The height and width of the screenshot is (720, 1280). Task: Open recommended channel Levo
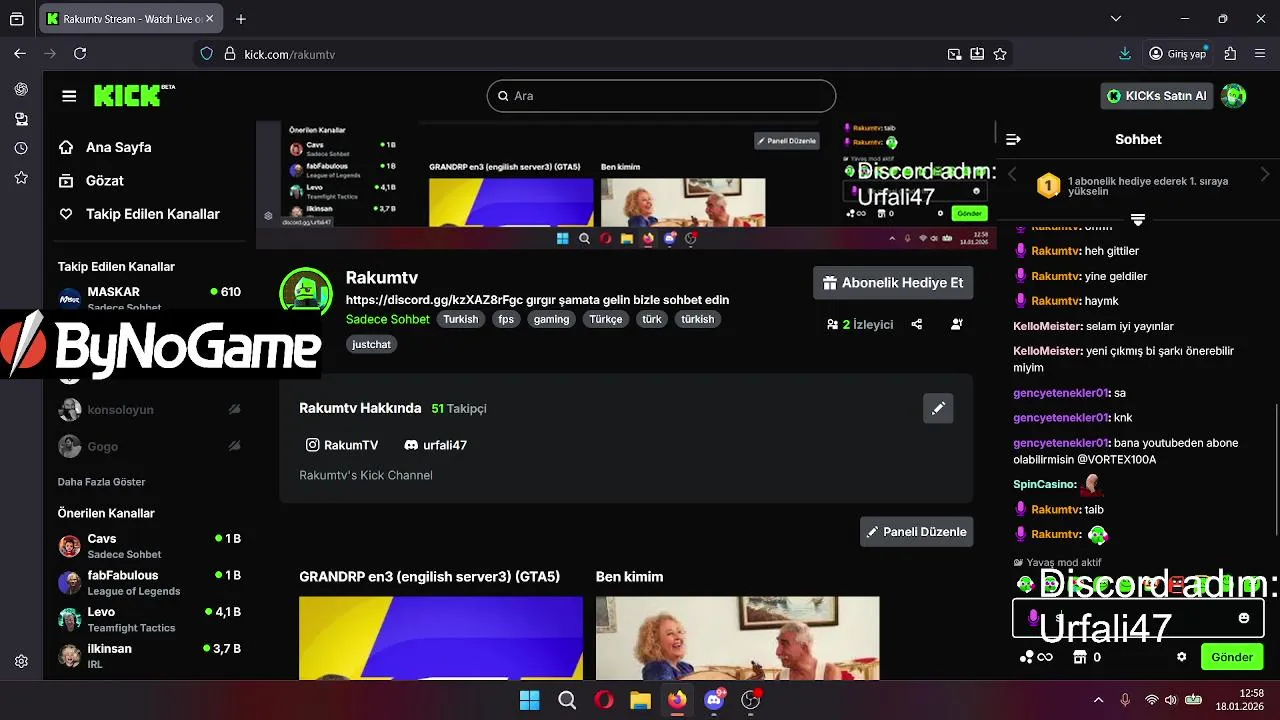150,619
